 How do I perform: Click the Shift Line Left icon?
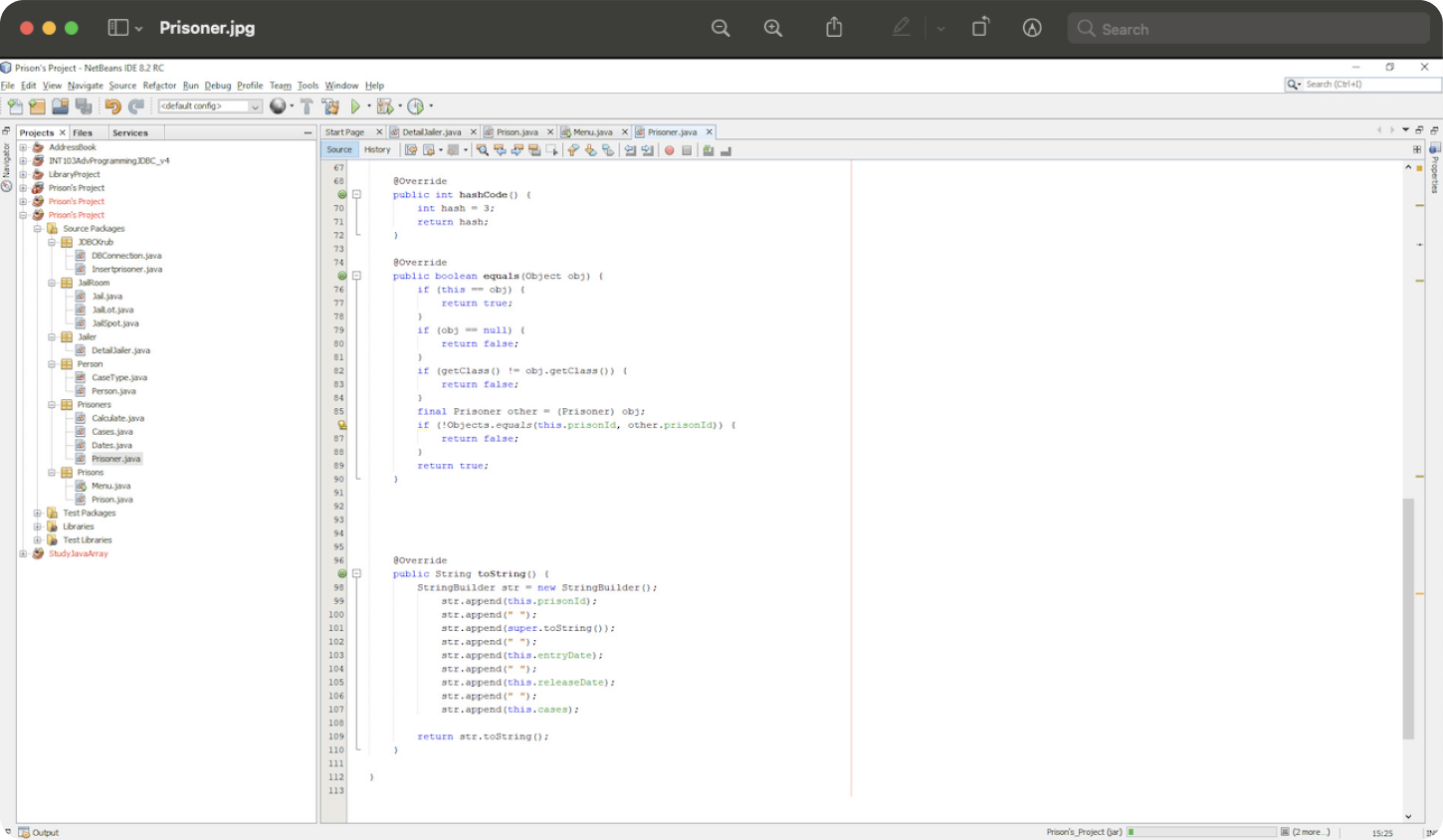[x=630, y=150]
